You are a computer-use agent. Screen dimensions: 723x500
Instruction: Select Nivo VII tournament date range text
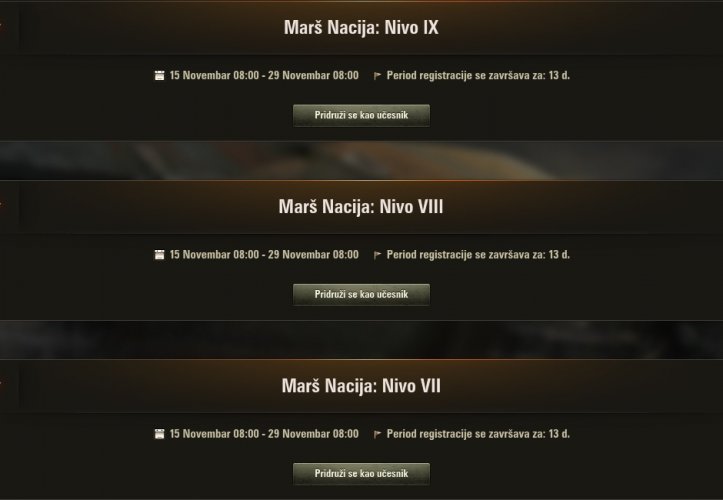point(264,434)
